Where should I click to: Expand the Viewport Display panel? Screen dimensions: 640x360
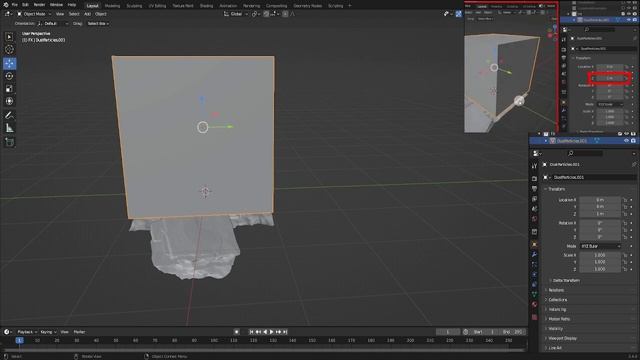562,338
